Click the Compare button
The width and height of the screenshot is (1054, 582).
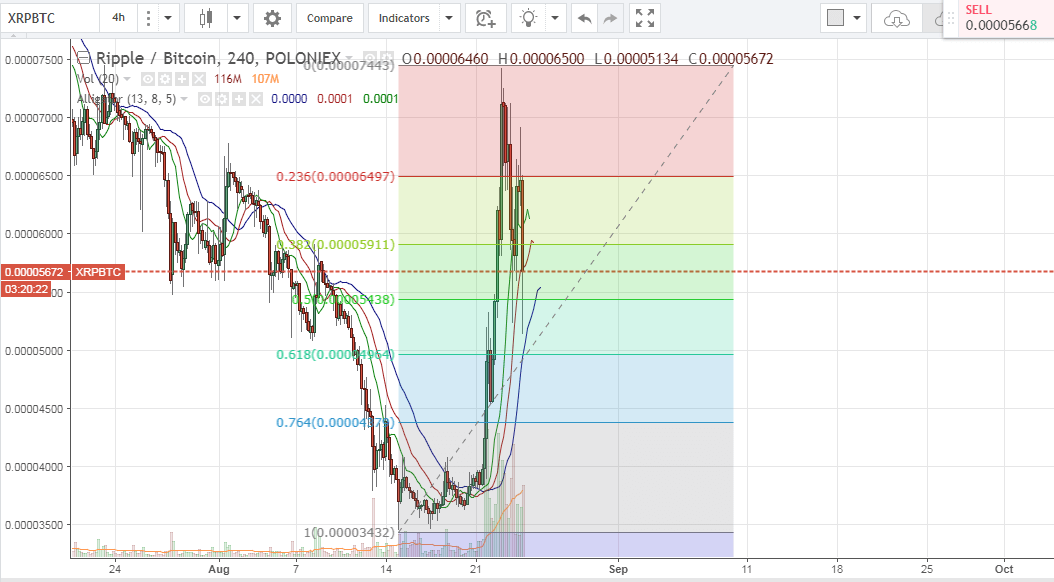click(329, 18)
